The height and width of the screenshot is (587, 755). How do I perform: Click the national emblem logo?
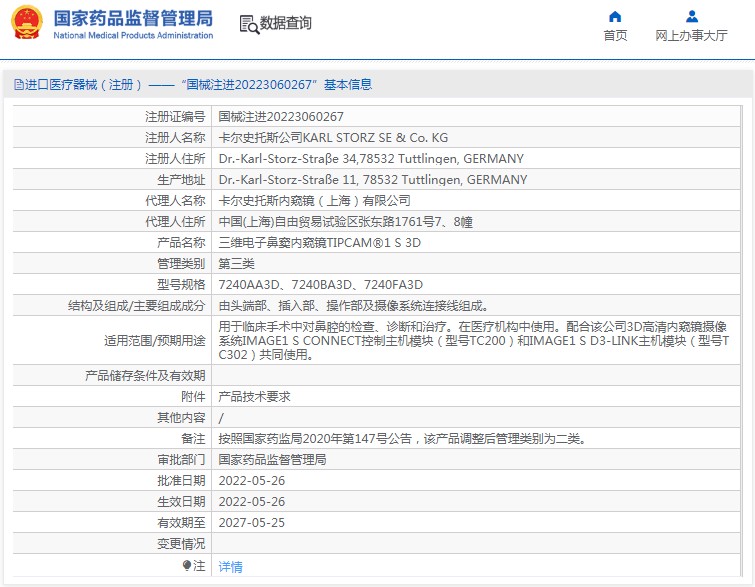coord(27,23)
